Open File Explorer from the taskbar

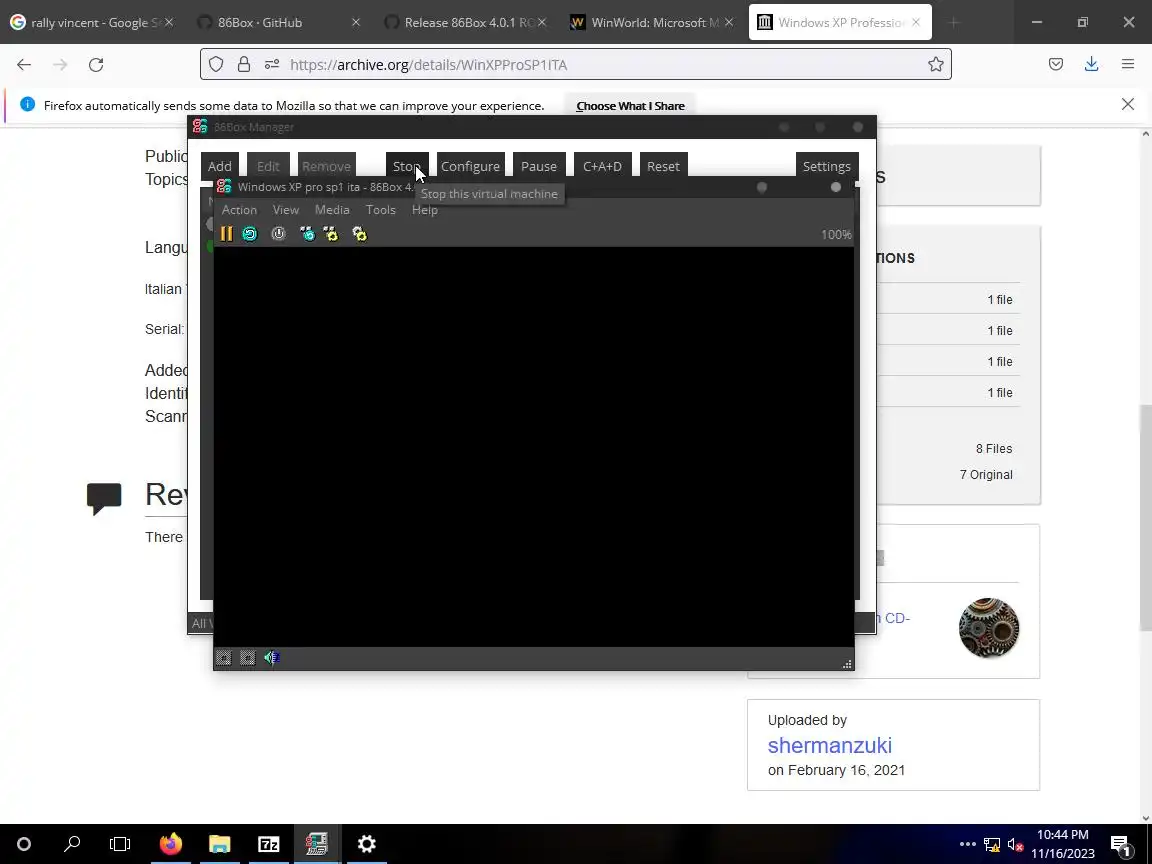[220, 844]
